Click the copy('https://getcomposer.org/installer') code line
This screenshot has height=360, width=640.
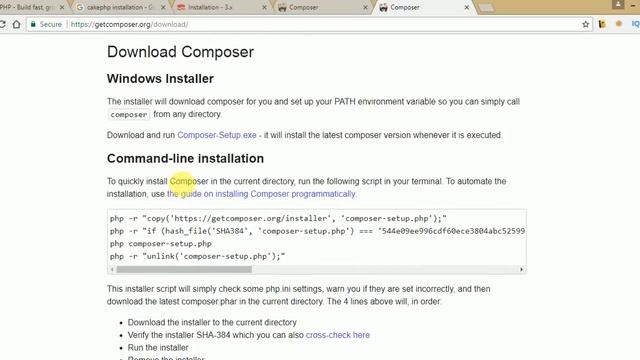click(278, 218)
